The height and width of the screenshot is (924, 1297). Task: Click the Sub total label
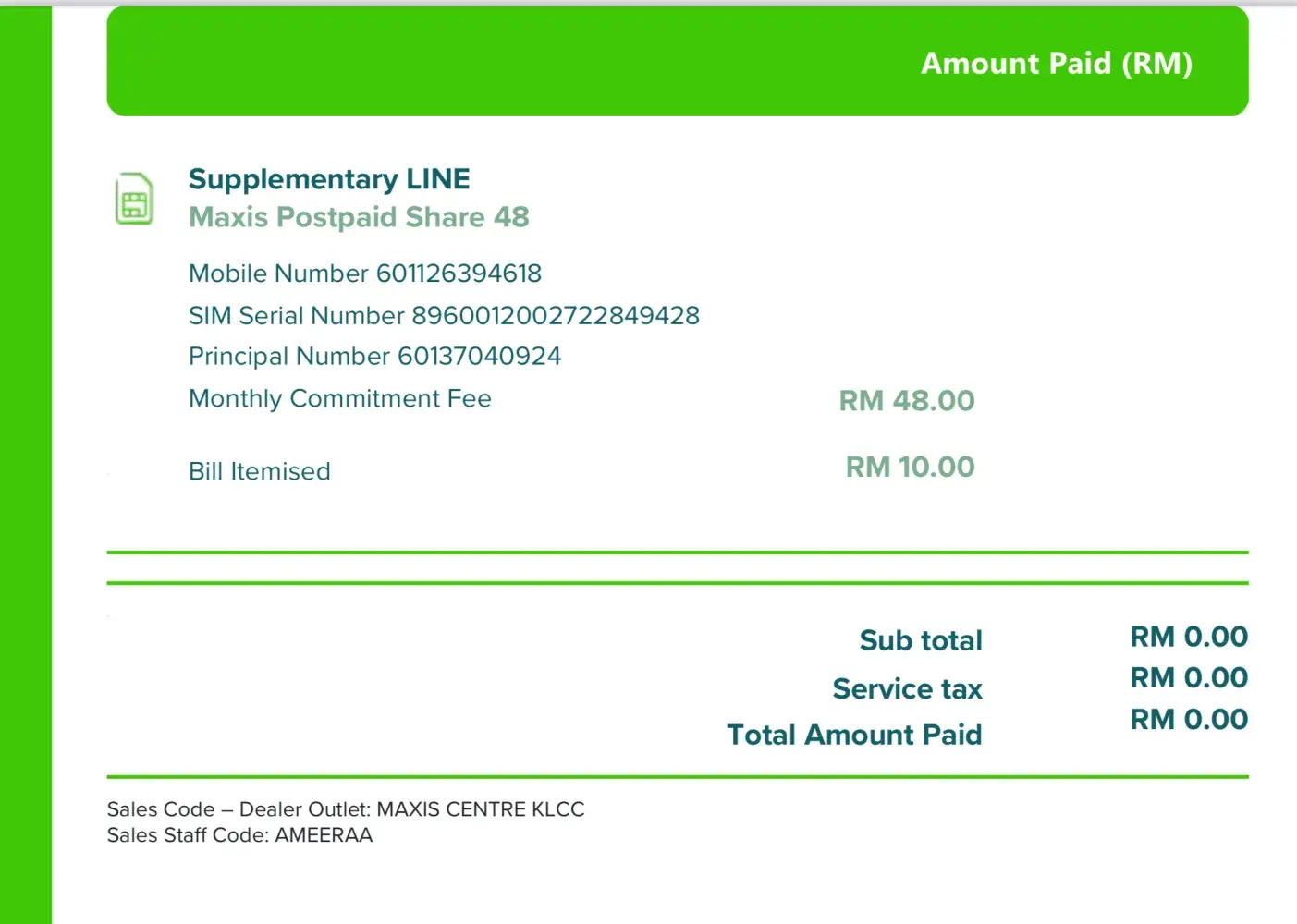coord(921,640)
